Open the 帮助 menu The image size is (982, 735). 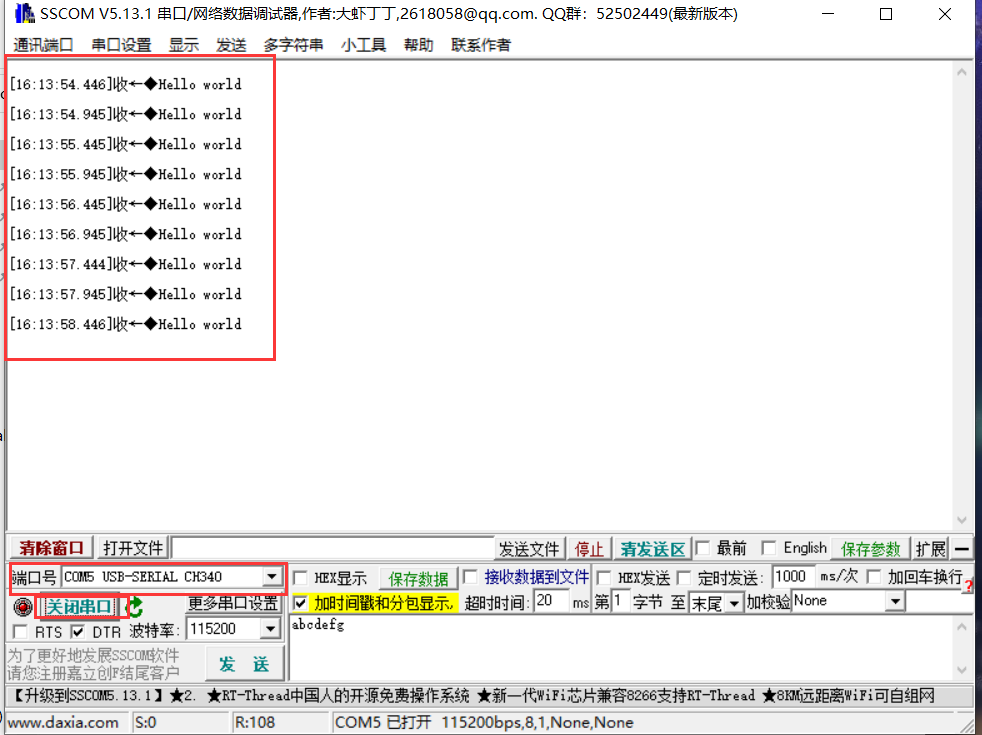[x=417, y=44]
